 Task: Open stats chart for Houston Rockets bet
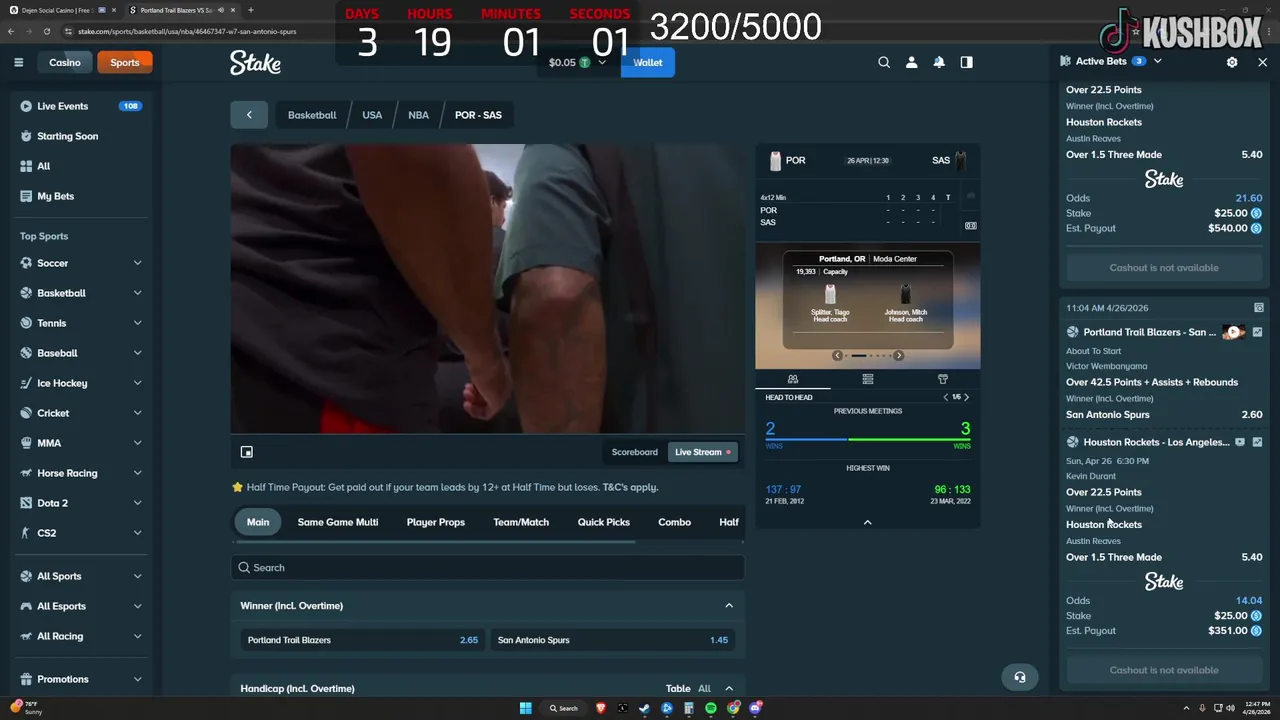(x=1258, y=442)
